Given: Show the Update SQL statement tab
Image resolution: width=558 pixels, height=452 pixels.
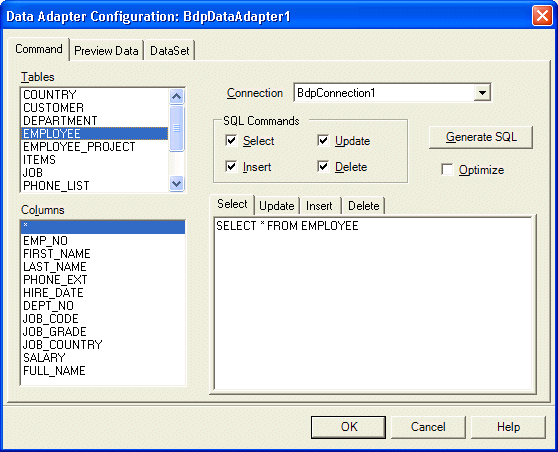Looking at the screenshot, I should 277,206.
